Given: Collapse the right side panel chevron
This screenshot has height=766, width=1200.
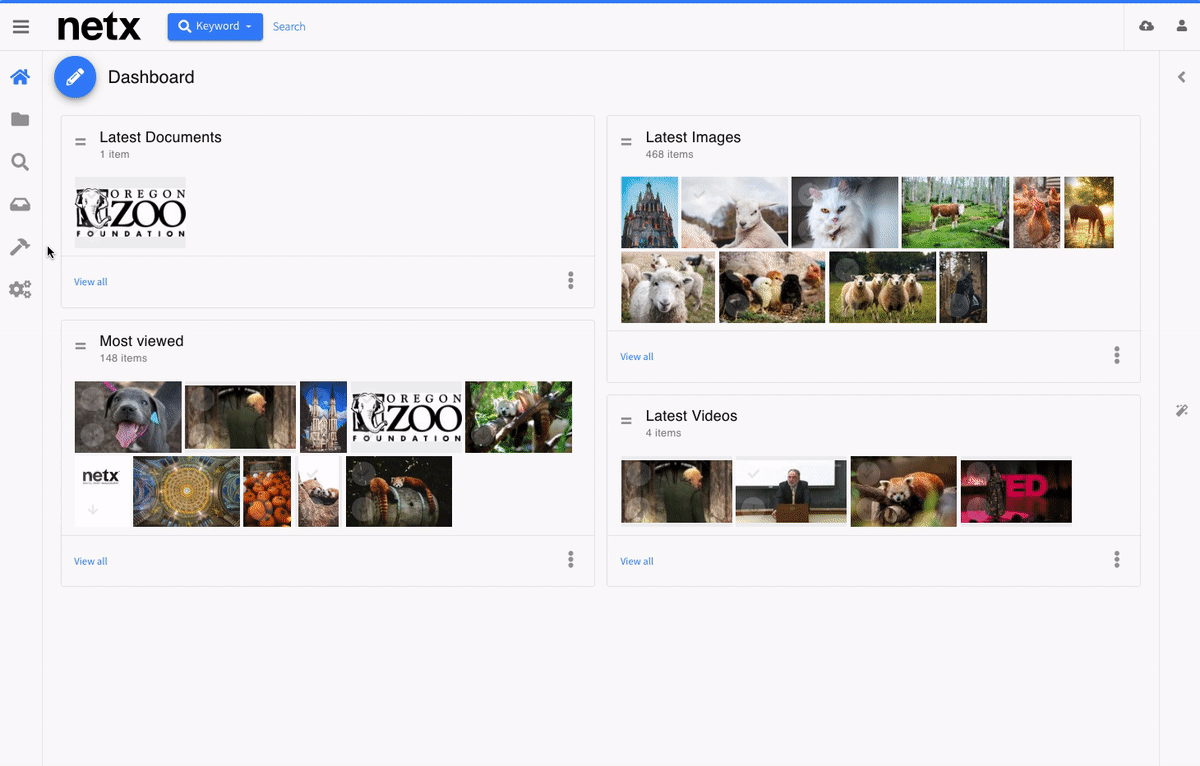Looking at the screenshot, I should point(1181,77).
